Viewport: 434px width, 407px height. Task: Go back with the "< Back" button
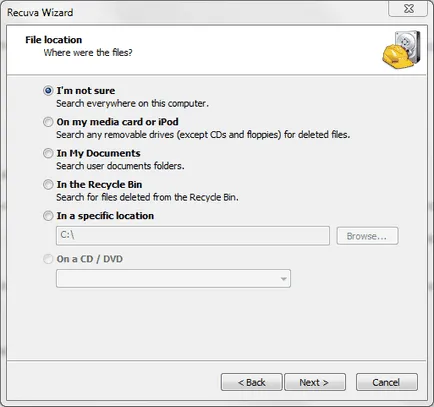(x=252, y=382)
